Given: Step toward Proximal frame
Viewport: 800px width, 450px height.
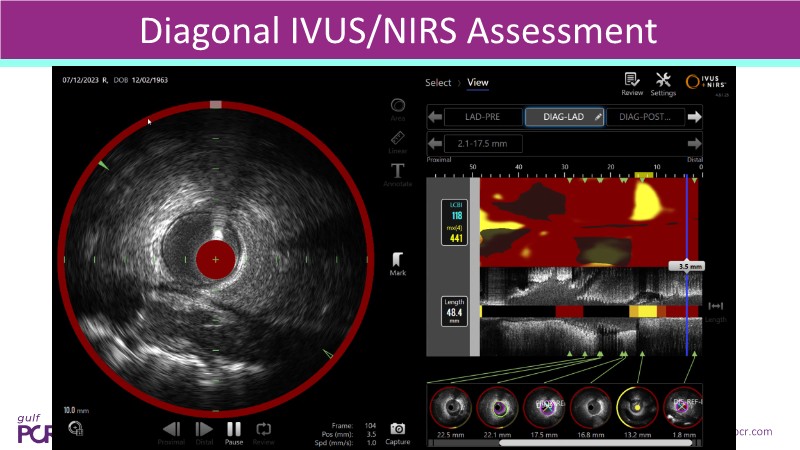Looking at the screenshot, I should tap(171, 430).
